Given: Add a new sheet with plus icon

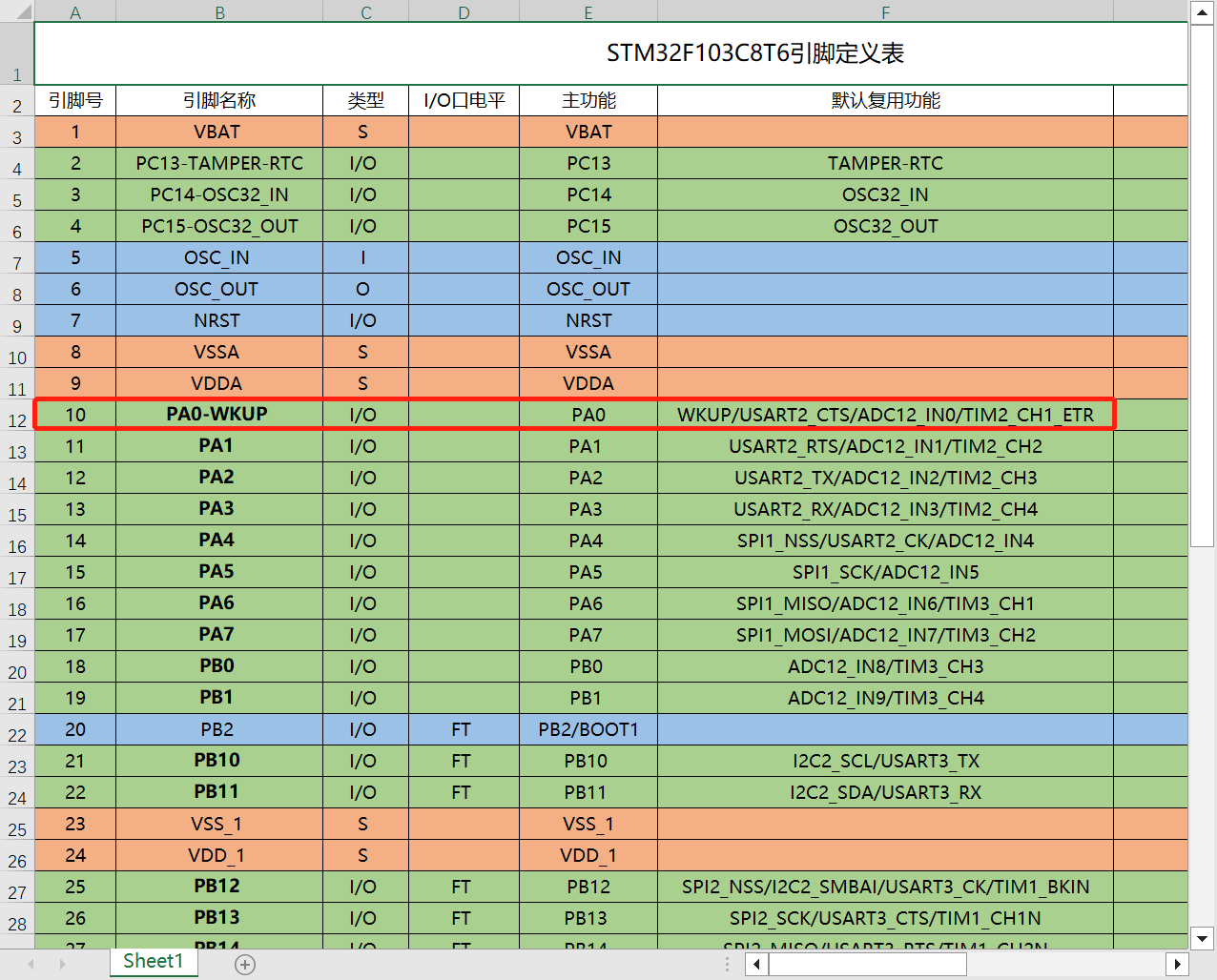Looking at the screenshot, I should click(245, 965).
